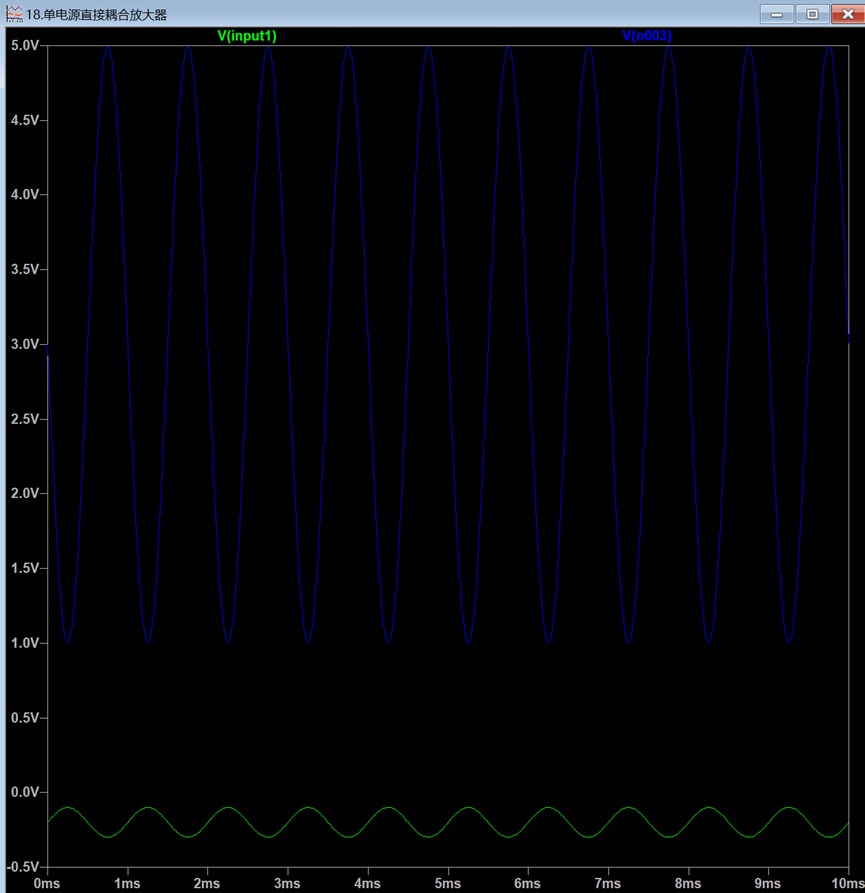Click the V(n003) trace label
Screen dimensions: 865x893
click(x=647, y=36)
